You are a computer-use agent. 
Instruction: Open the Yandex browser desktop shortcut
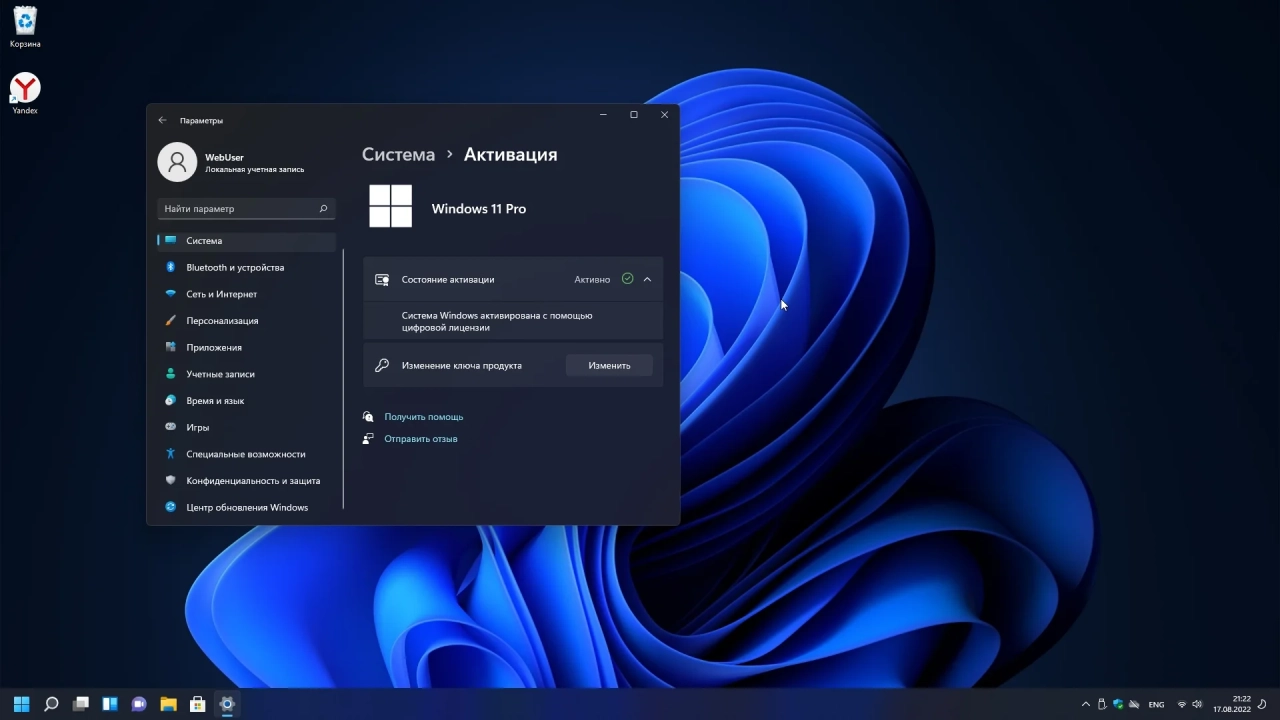coord(25,93)
